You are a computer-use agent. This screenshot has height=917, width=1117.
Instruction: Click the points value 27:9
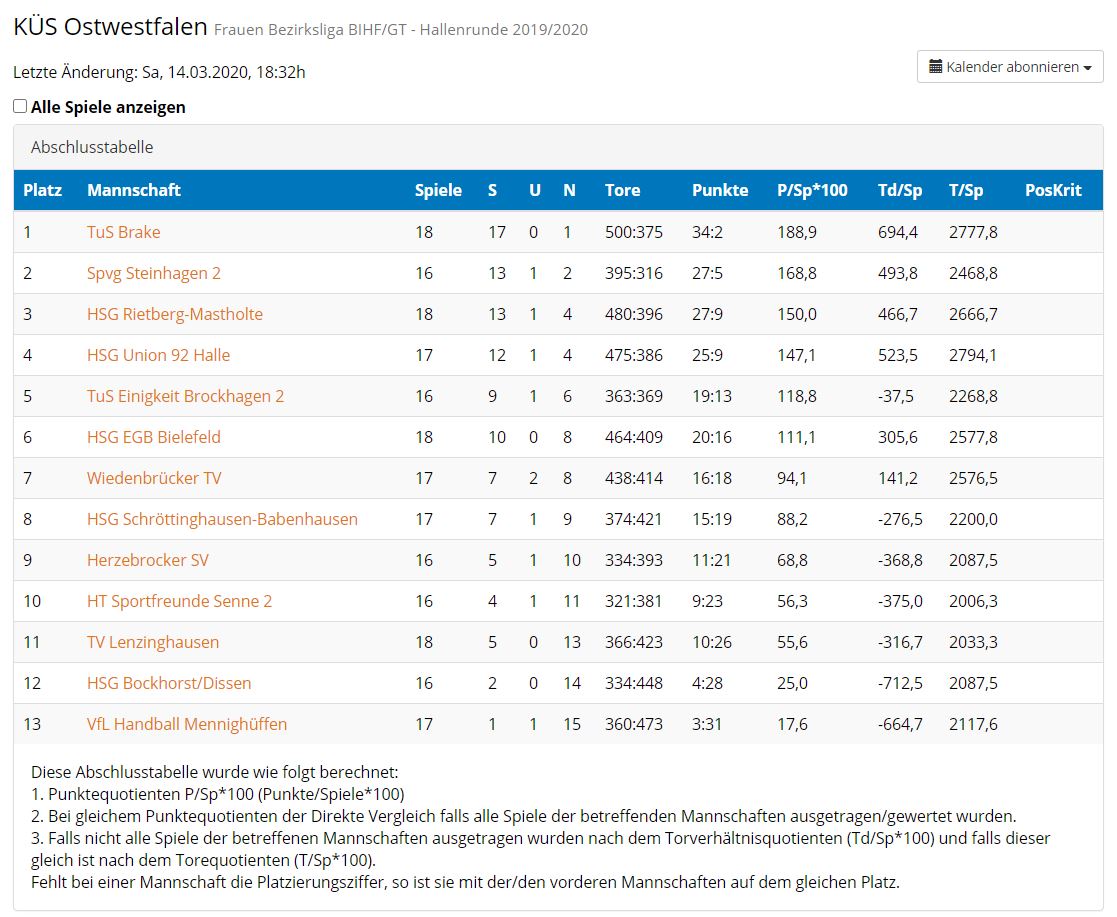tap(707, 314)
